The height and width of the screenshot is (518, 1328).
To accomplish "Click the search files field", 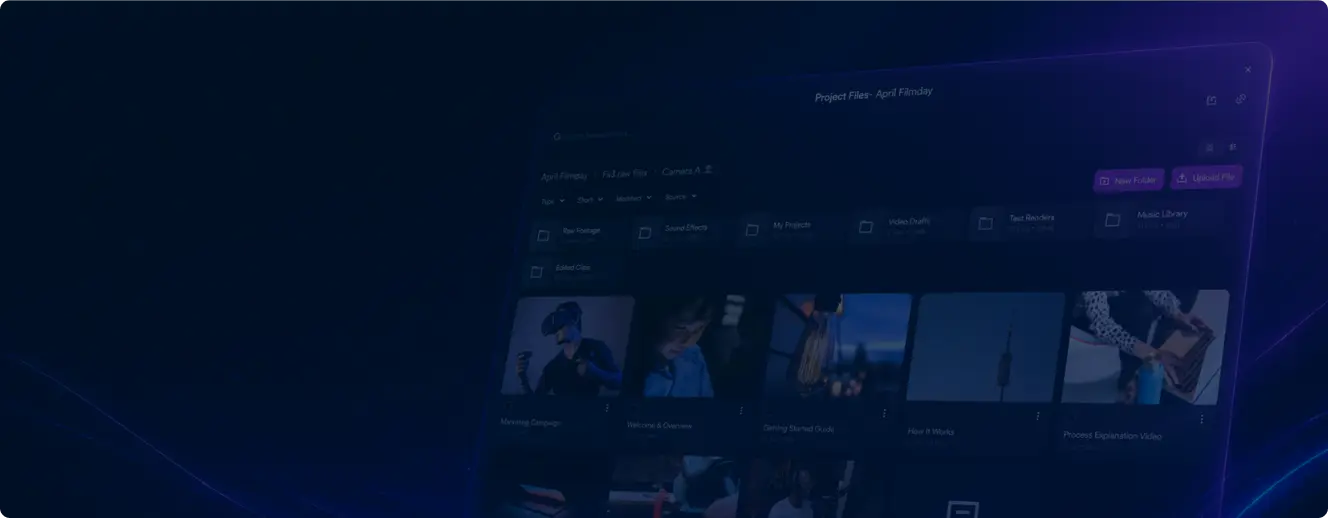I will click(x=640, y=135).
